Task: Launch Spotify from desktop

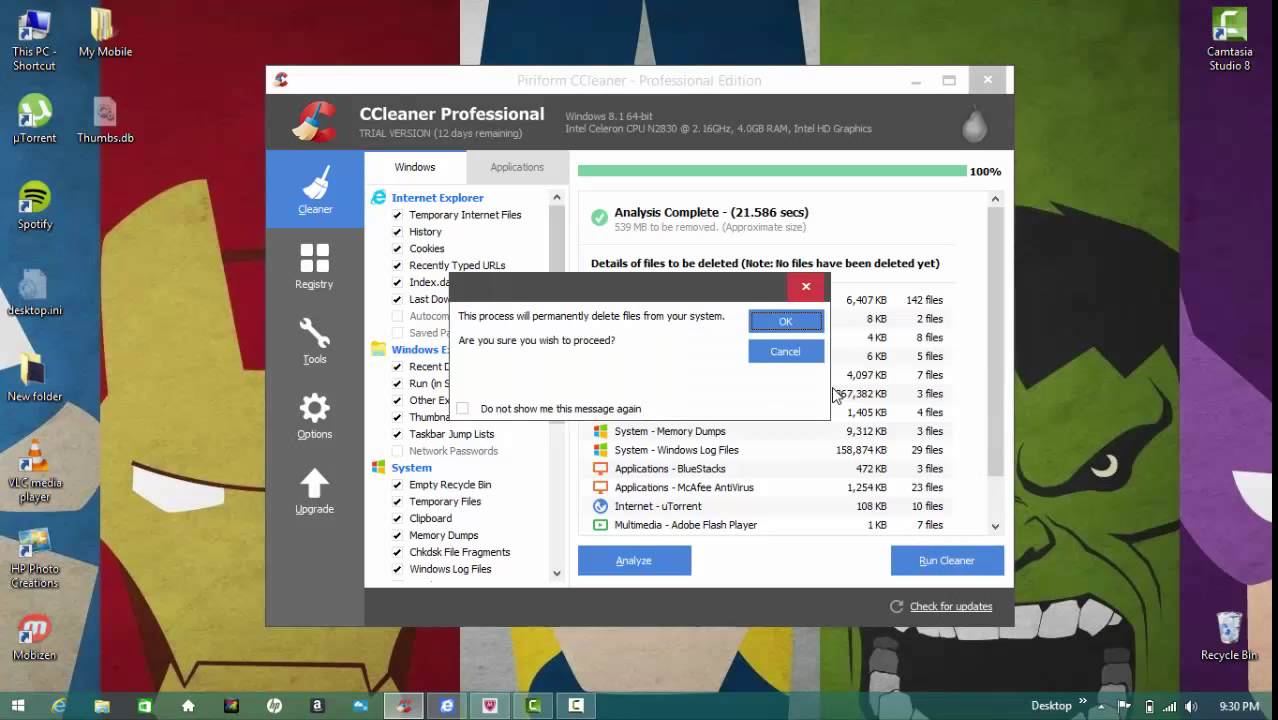Action: [x=35, y=206]
